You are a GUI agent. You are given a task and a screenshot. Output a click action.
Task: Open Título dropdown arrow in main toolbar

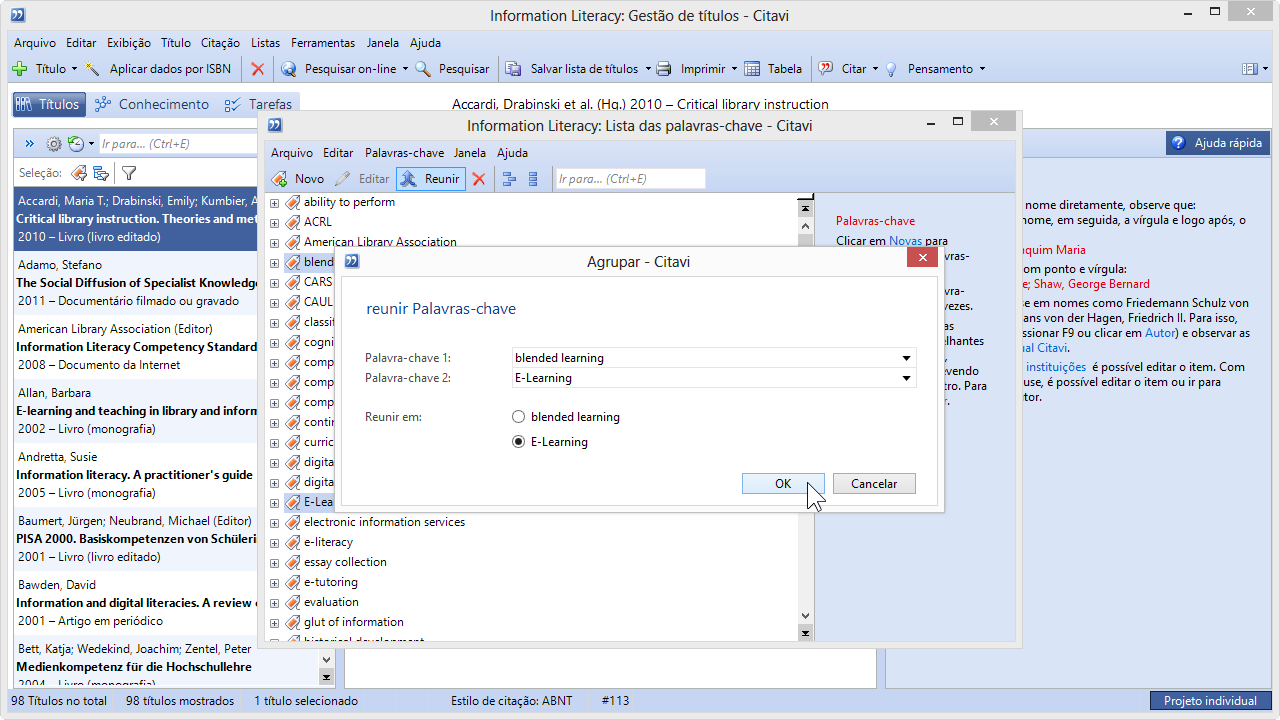tap(74, 69)
